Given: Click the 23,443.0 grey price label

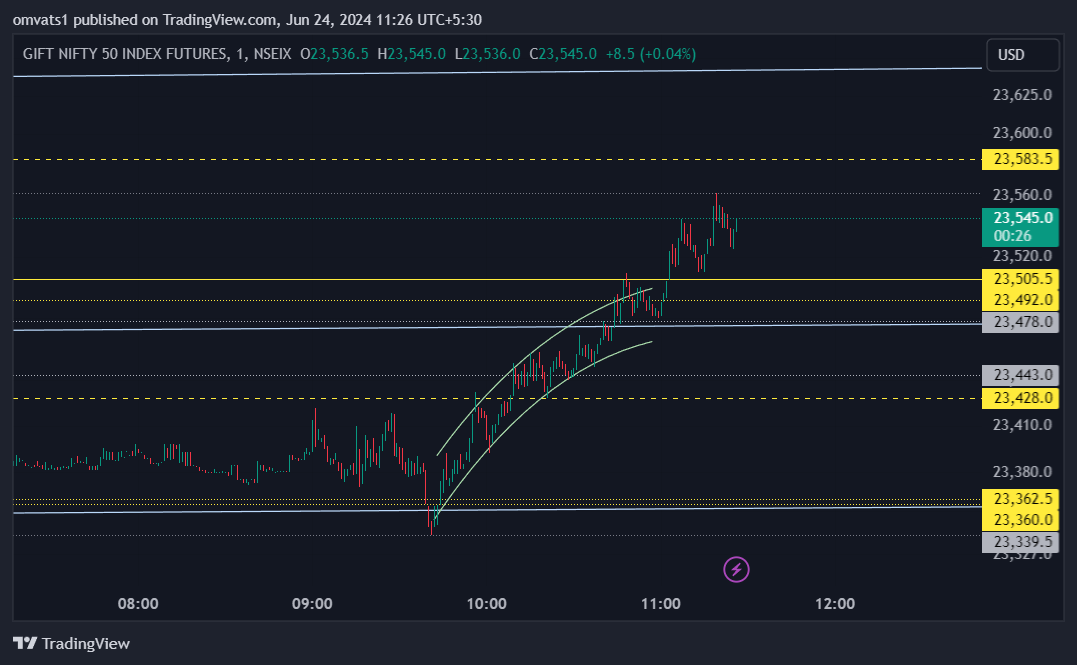Looking at the screenshot, I should point(1021,375).
